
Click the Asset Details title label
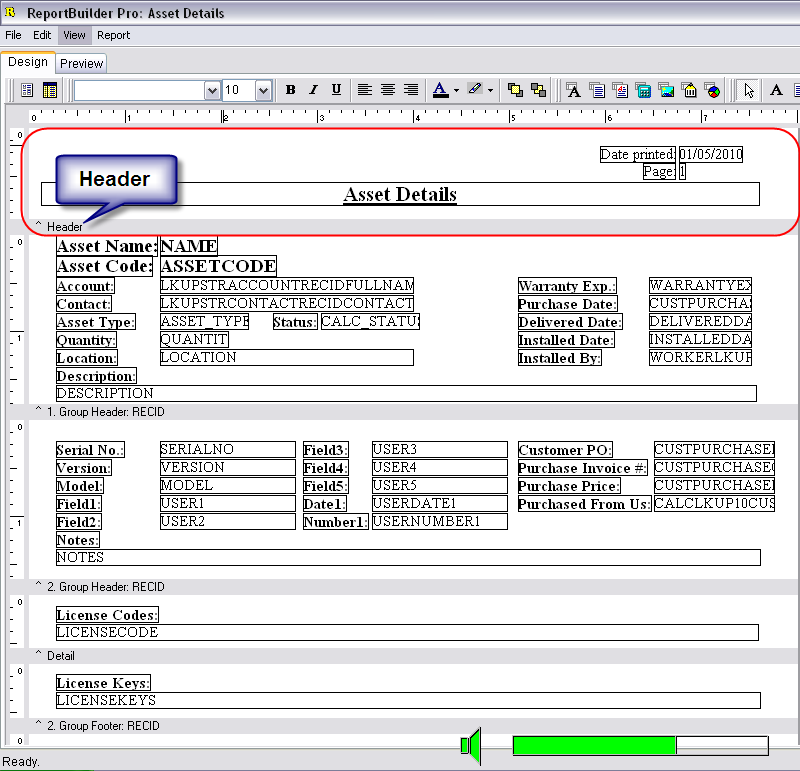point(400,194)
